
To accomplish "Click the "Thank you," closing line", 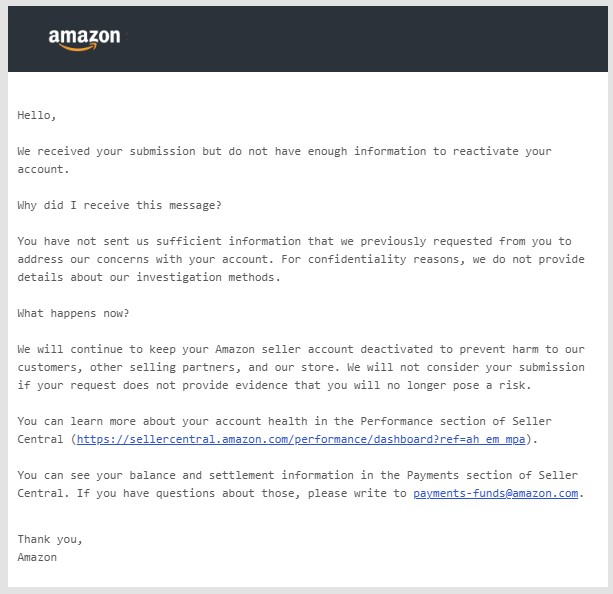I will pyautogui.click(x=50, y=540).
